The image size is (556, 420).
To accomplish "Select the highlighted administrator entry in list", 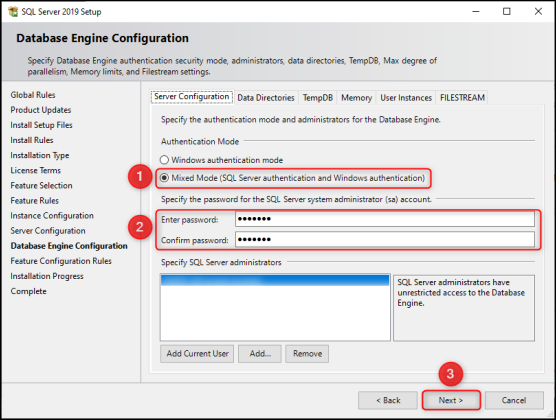I will tap(275, 280).
